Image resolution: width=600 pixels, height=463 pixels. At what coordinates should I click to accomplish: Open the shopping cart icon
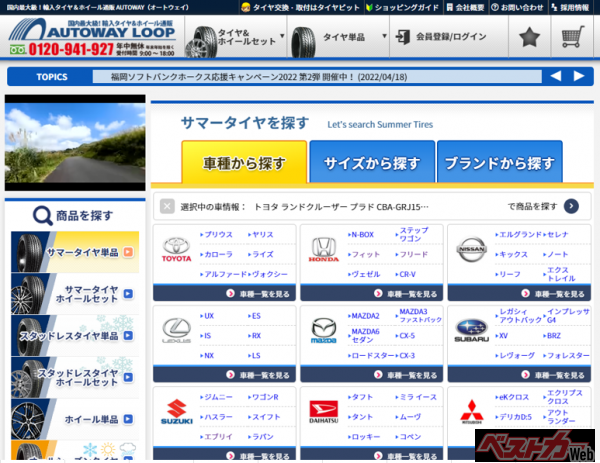(x=573, y=37)
